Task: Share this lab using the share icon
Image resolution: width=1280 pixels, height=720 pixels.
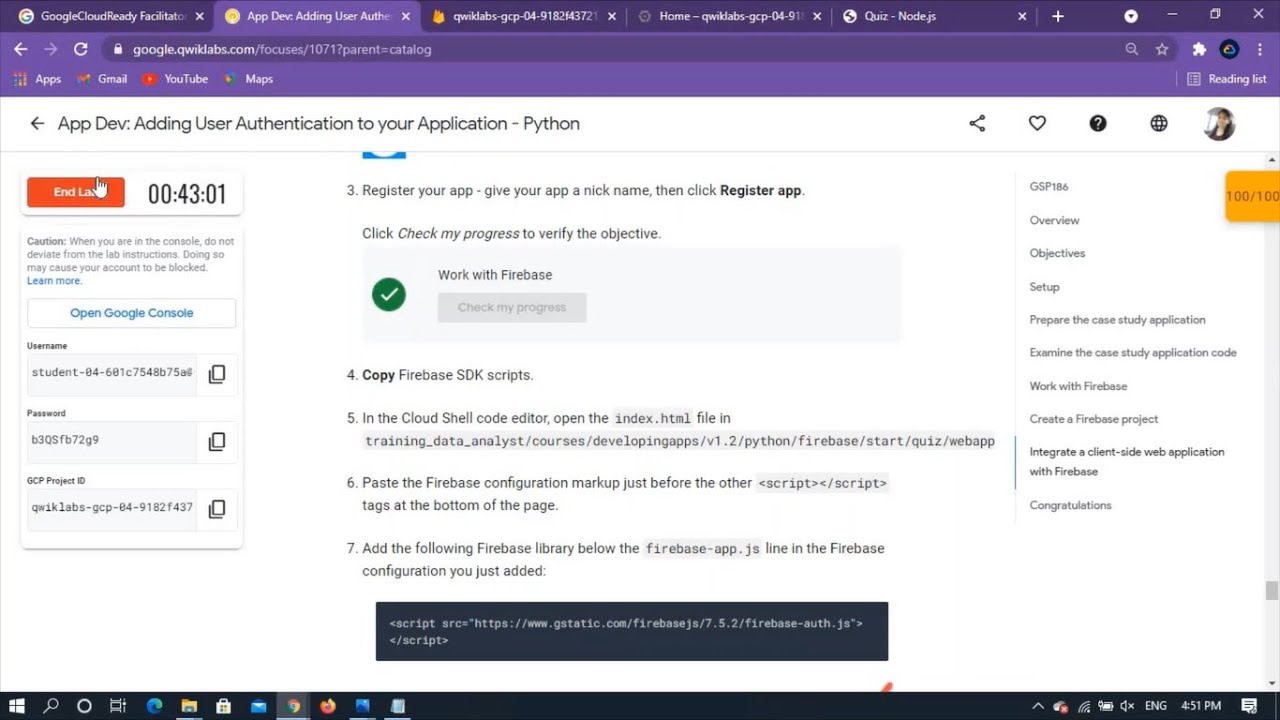Action: click(977, 123)
